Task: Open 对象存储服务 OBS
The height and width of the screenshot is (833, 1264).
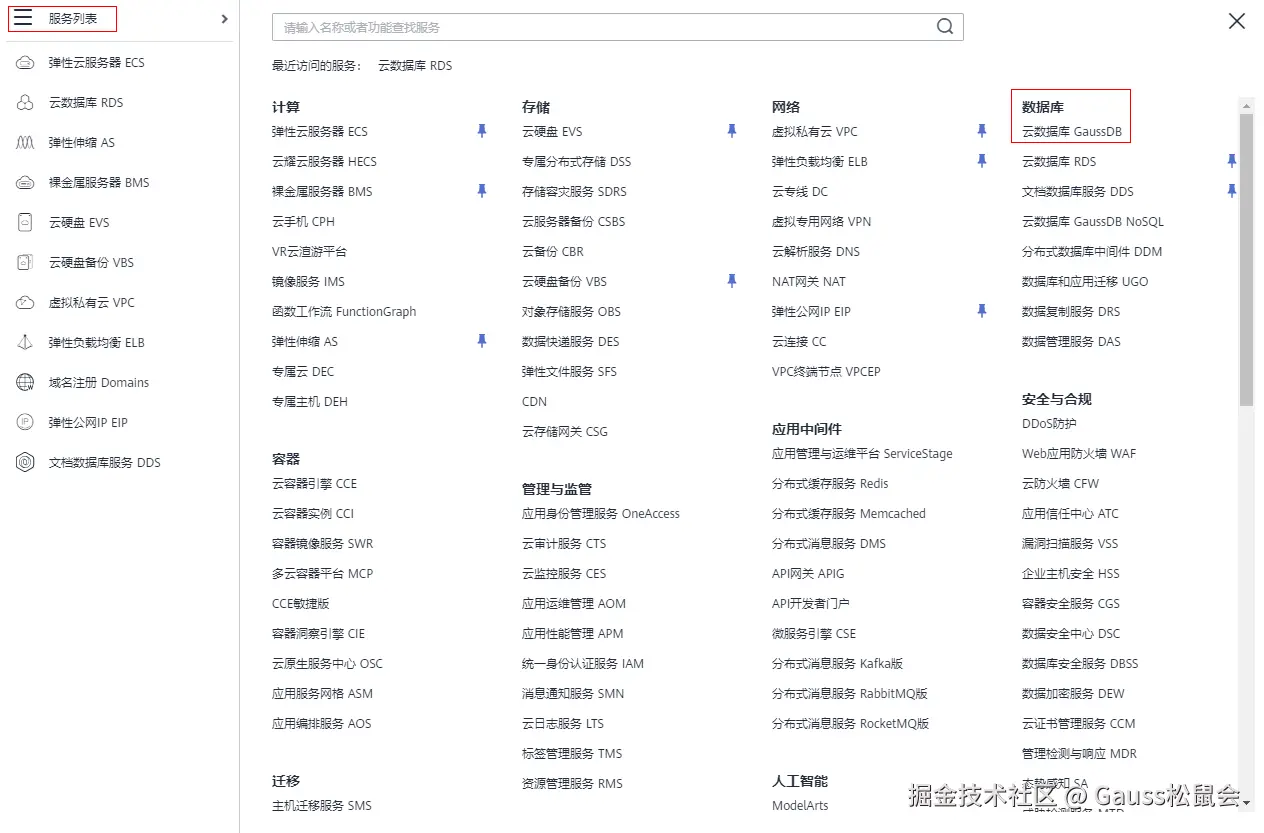Action: [571, 312]
